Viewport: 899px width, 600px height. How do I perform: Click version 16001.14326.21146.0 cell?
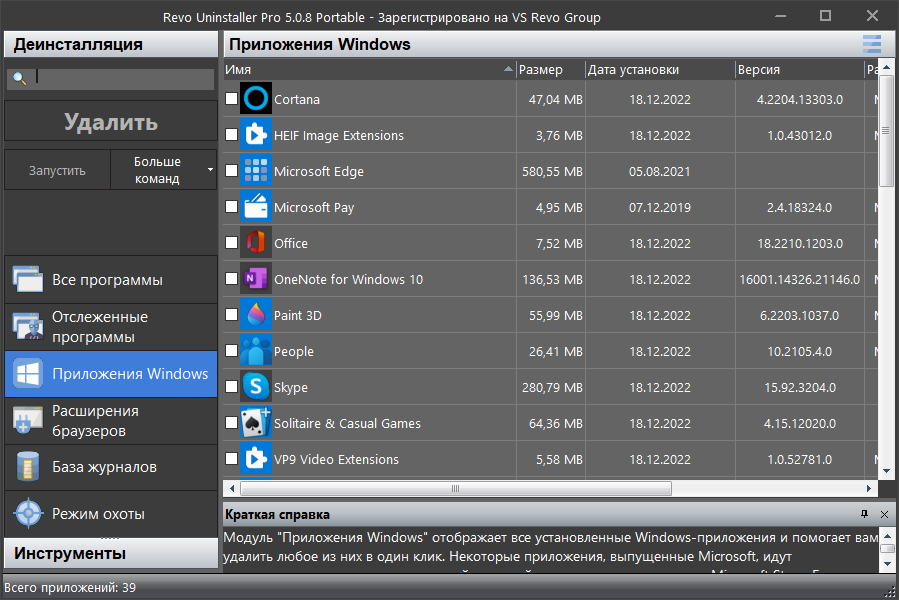pyautogui.click(x=800, y=279)
